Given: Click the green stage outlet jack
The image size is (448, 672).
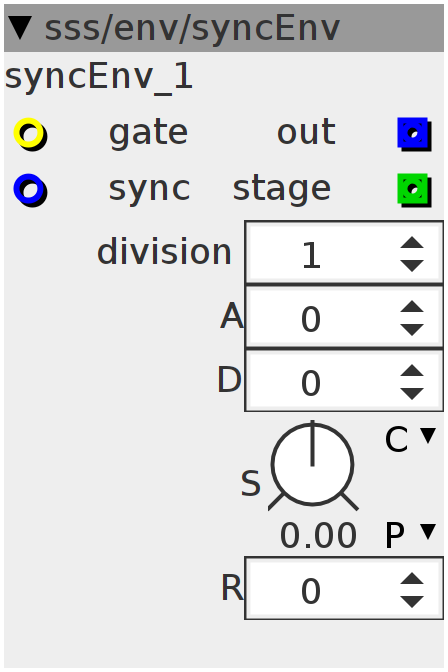Looking at the screenshot, I should [414, 189].
